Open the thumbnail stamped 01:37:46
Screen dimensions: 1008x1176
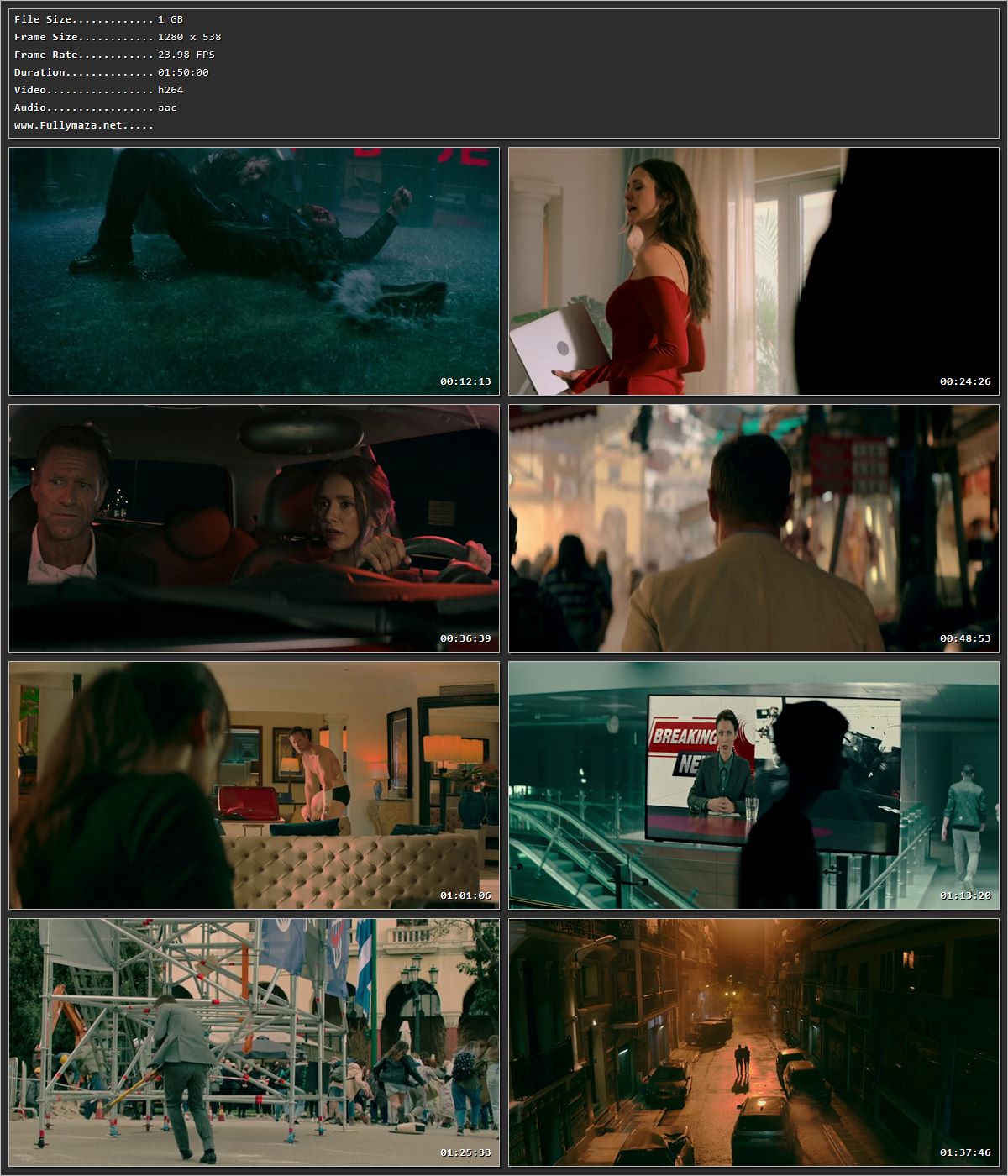tap(753, 1042)
